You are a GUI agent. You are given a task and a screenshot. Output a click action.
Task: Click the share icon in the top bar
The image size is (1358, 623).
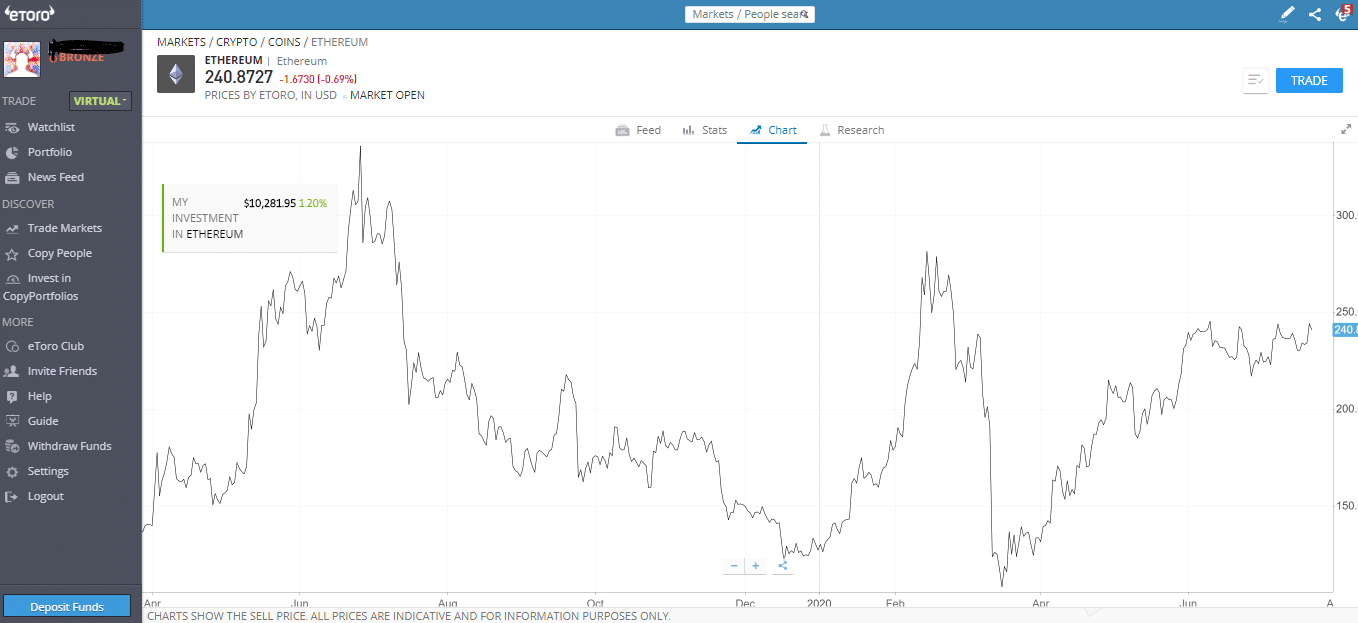pyautogui.click(x=1314, y=13)
